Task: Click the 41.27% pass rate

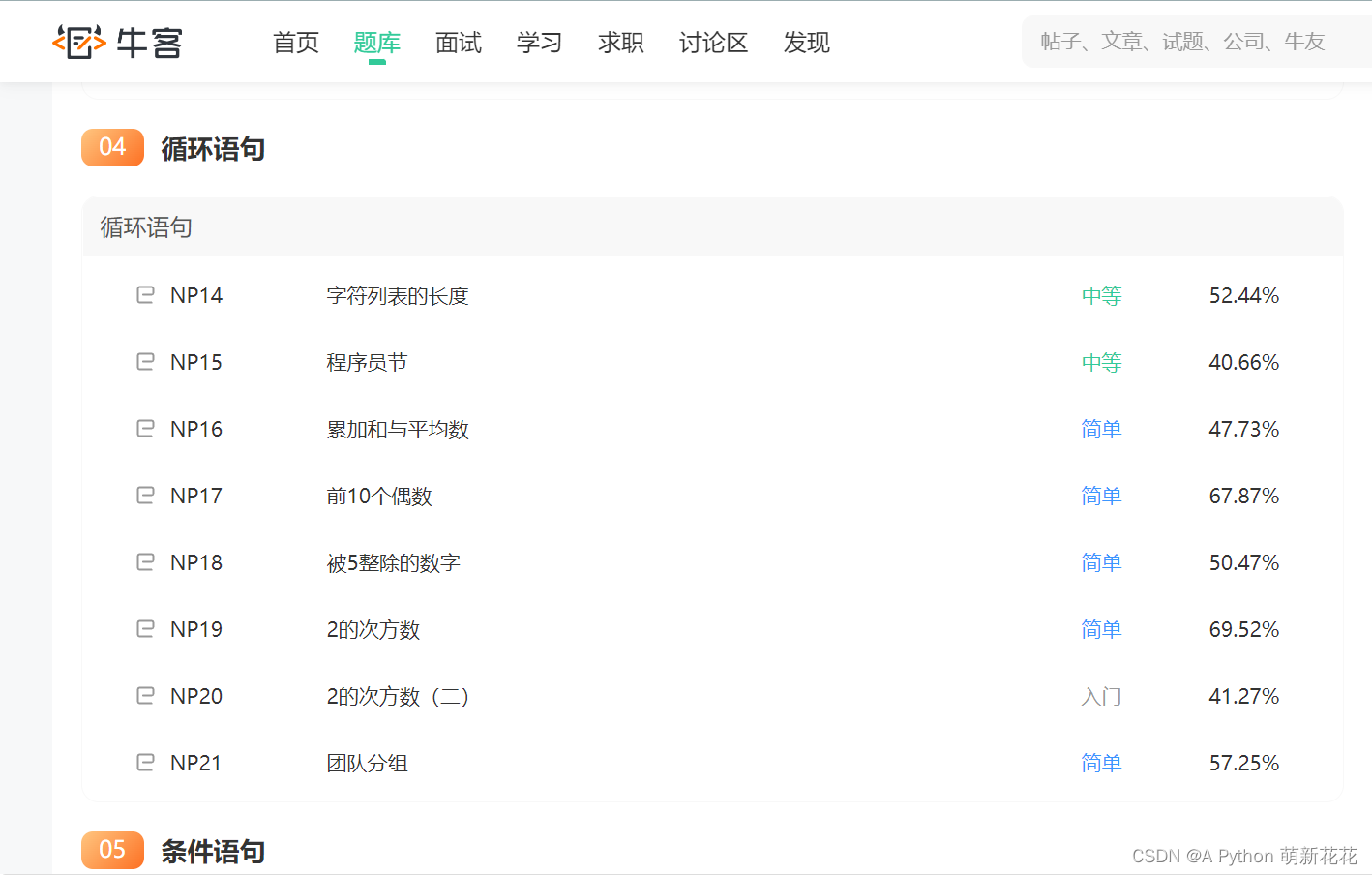Action: [1244, 696]
